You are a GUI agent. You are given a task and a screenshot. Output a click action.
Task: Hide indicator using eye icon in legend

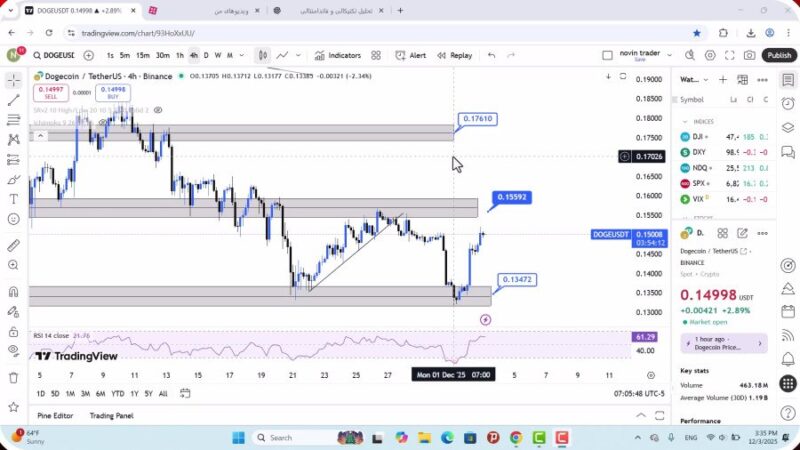coord(158,110)
